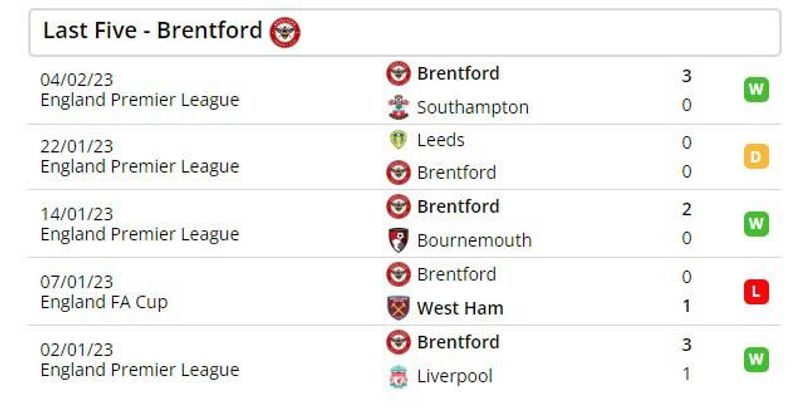800x408 pixels.
Task: Click the green W badge for Liverpool match
Action: 756,360
